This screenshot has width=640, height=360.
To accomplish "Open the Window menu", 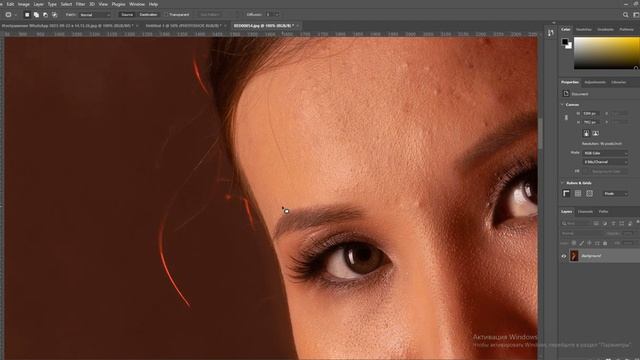I will [137, 4].
